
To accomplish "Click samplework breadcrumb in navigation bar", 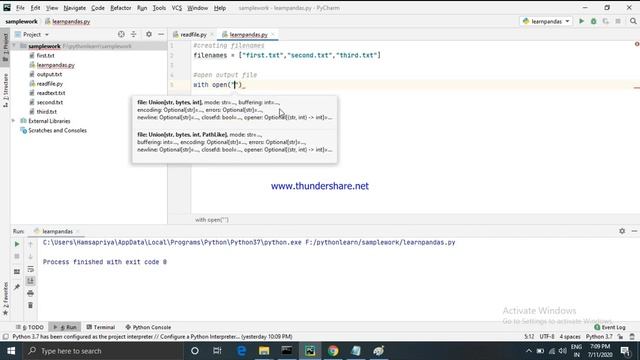I will [x=21, y=21].
